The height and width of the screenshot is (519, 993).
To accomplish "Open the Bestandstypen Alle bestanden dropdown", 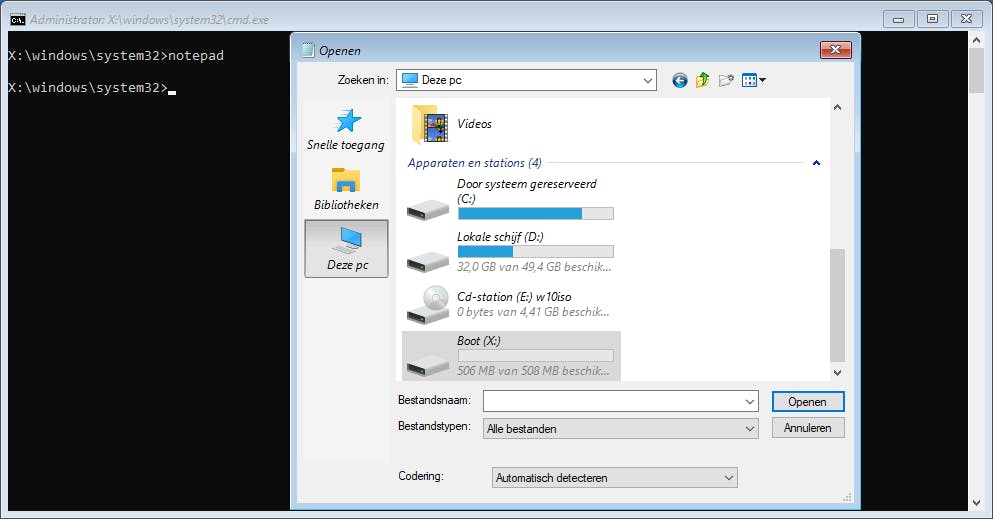I will click(x=621, y=428).
